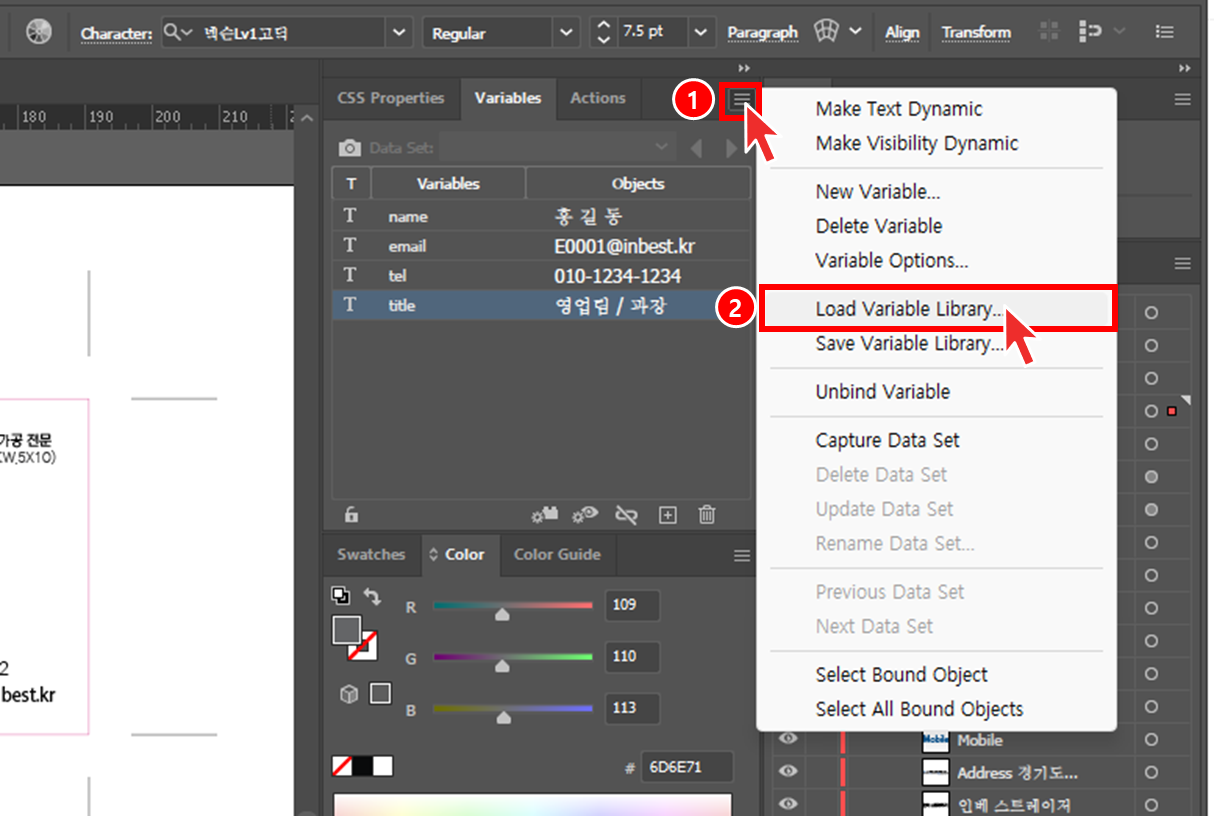Click target circle for 인베 스트레이저 layer

1151,805
